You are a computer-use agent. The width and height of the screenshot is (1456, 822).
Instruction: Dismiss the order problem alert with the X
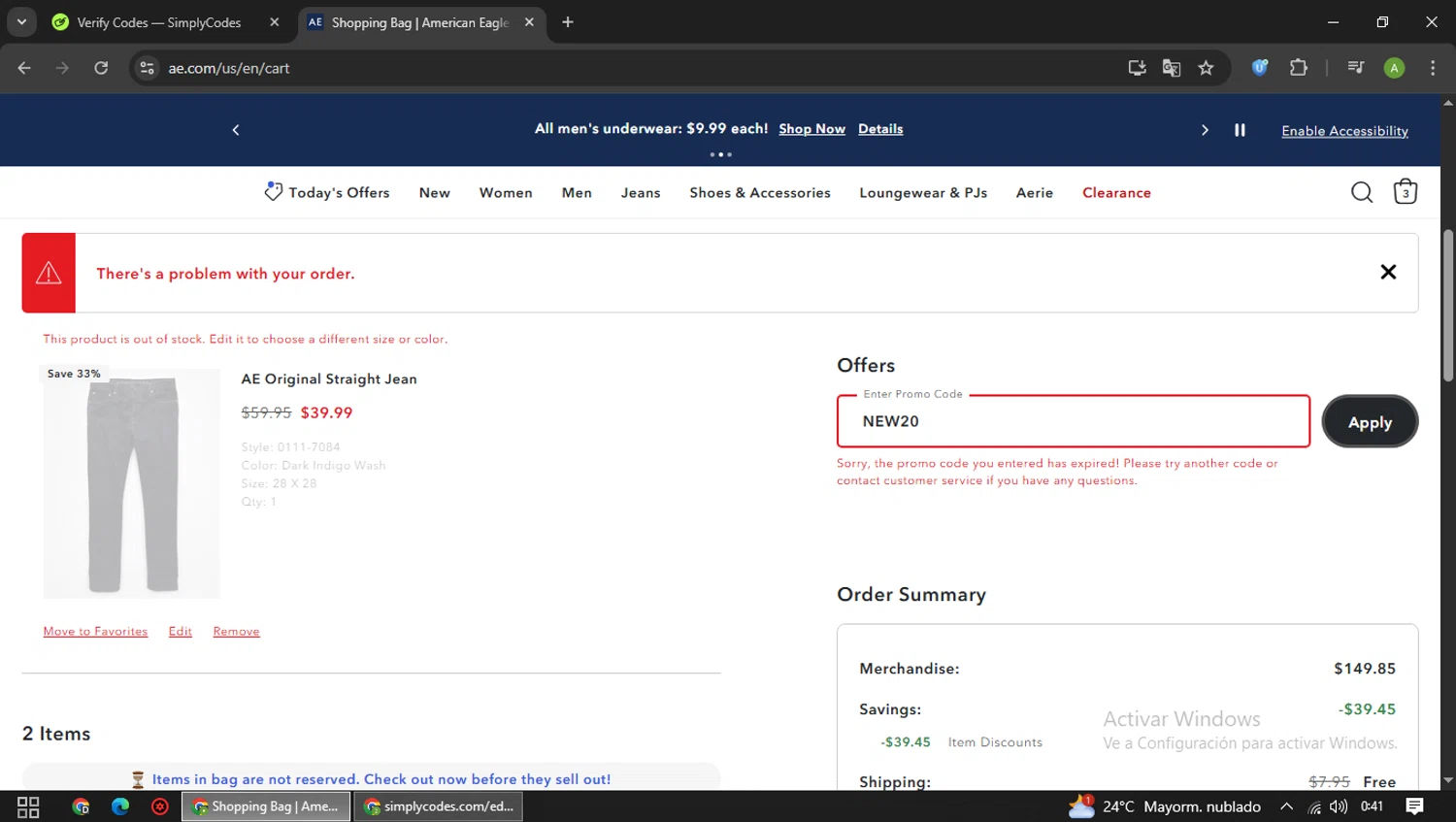pyautogui.click(x=1388, y=273)
